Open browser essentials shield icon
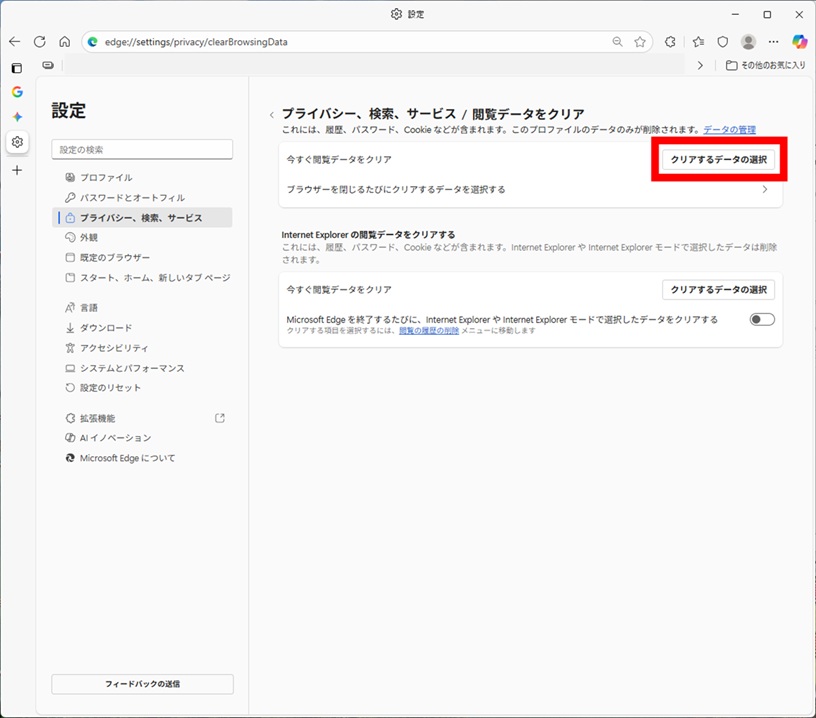Image resolution: width=816 pixels, height=718 pixels. [x=722, y=42]
